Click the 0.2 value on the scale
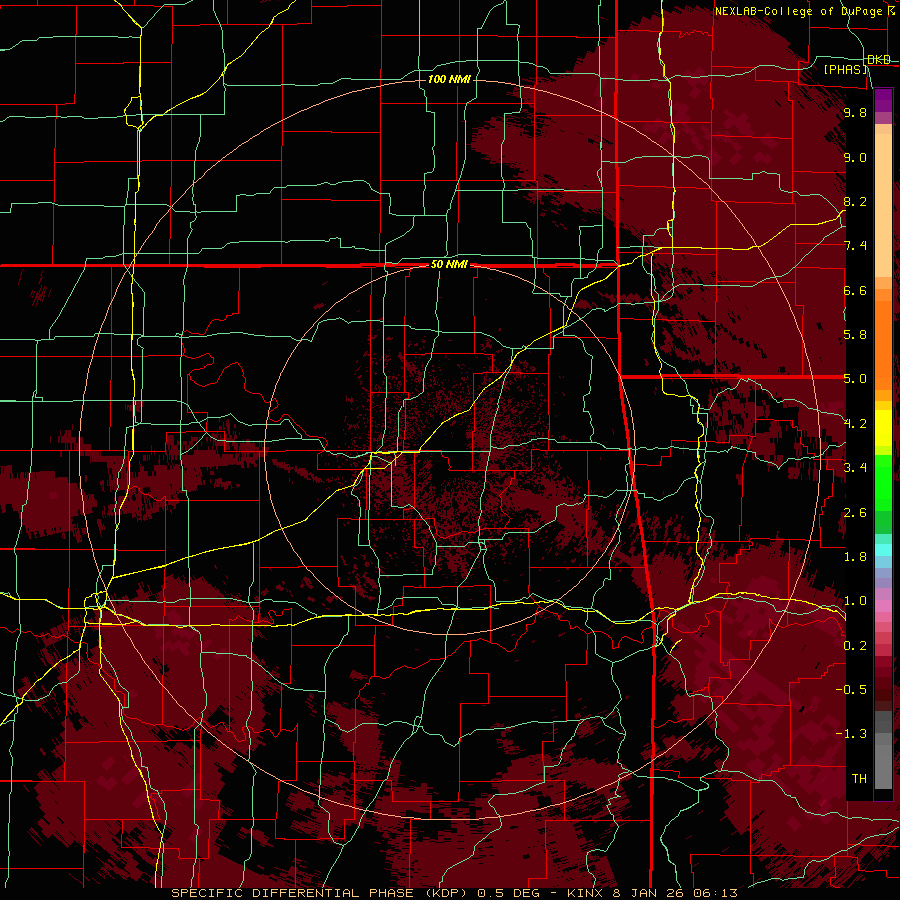This screenshot has width=900, height=900. click(855, 646)
